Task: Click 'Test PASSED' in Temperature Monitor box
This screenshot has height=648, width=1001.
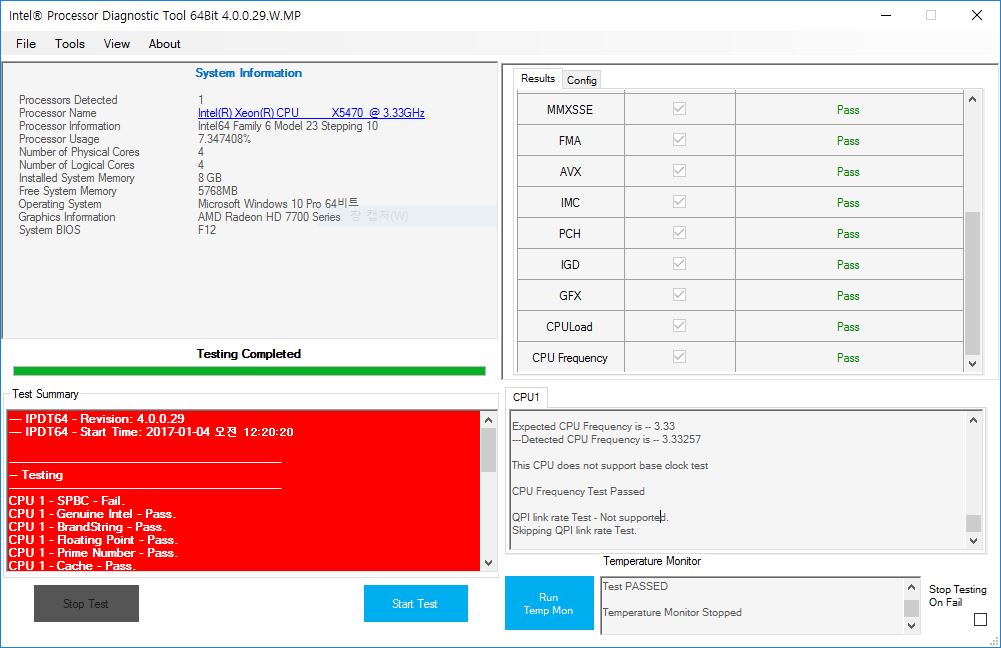Action: (x=635, y=586)
